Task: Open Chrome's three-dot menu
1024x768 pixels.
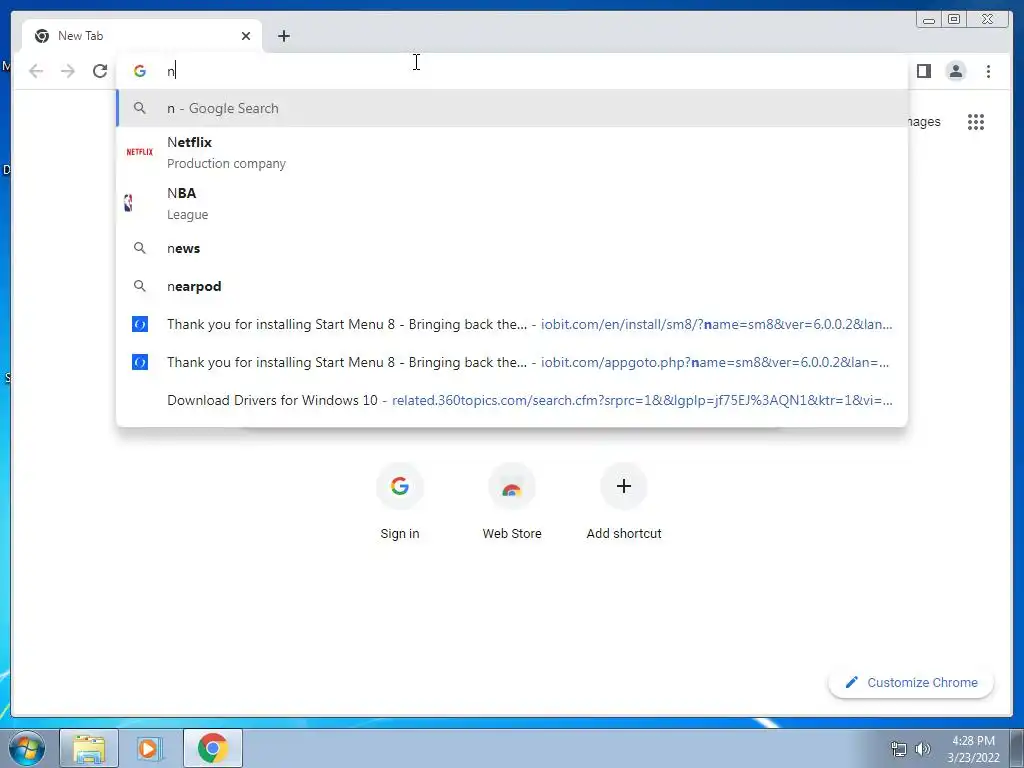Action: 988,71
